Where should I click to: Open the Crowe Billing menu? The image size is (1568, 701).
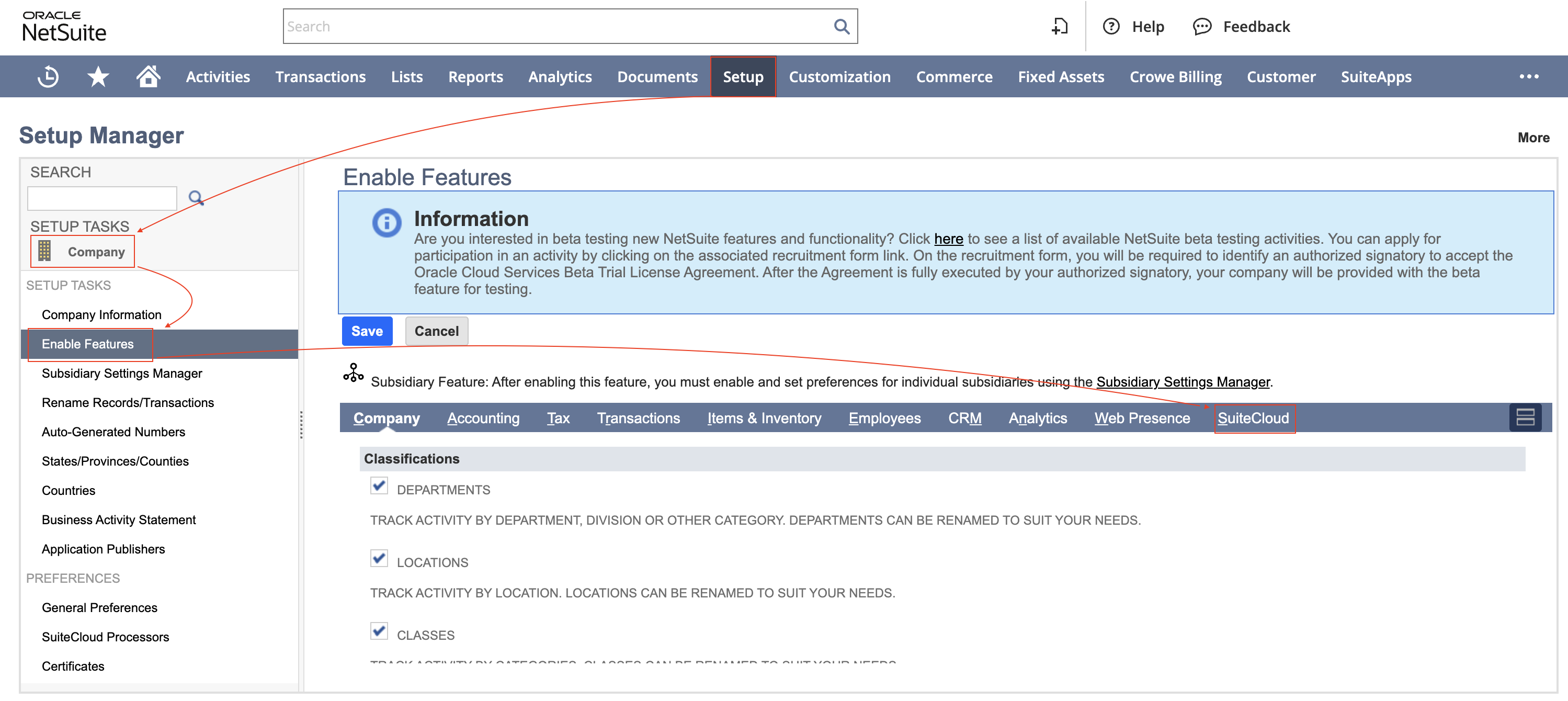coord(1175,77)
